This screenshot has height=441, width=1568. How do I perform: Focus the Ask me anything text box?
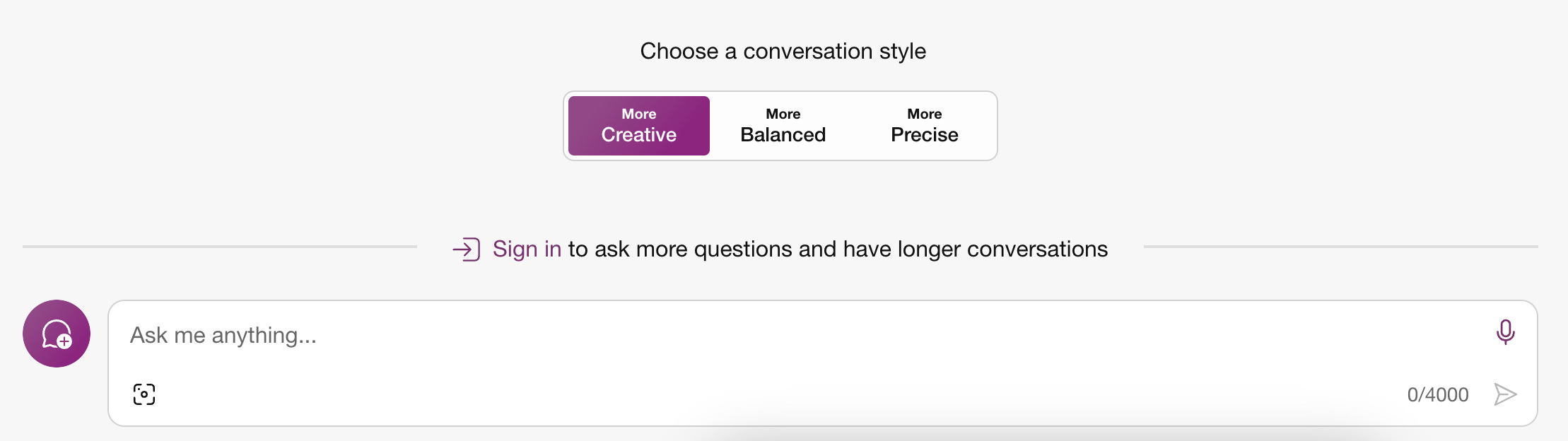(778, 335)
